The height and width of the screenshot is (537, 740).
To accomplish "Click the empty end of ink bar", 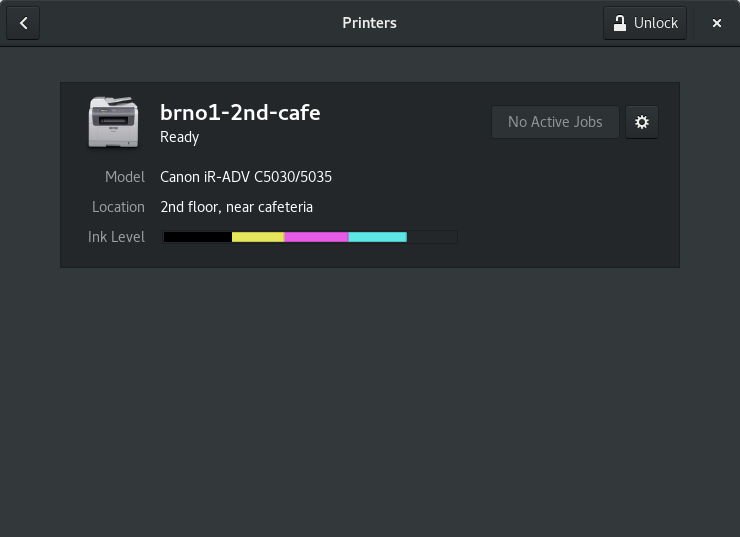I will [x=432, y=237].
